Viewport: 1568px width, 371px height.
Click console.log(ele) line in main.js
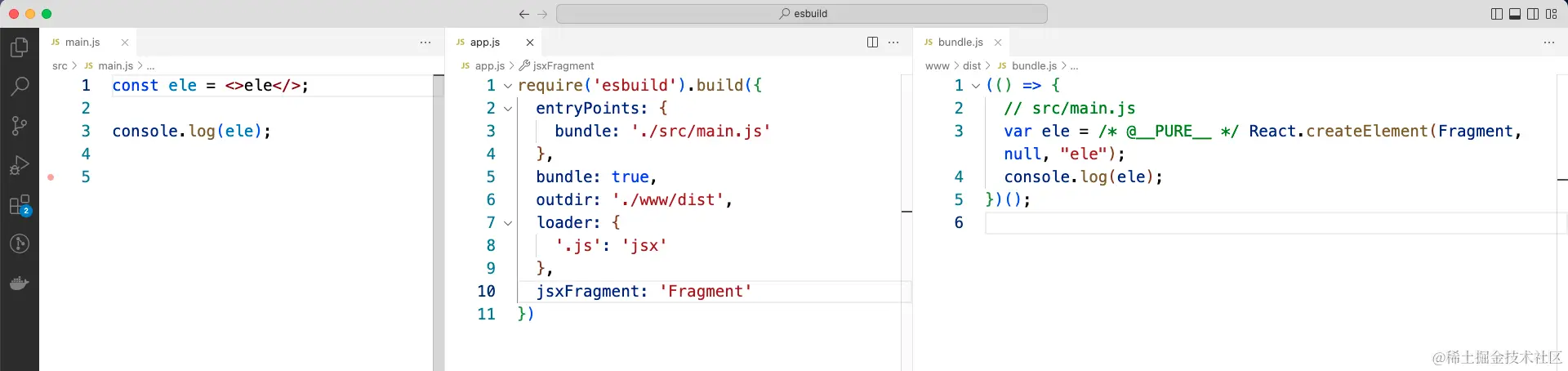point(191,131)
